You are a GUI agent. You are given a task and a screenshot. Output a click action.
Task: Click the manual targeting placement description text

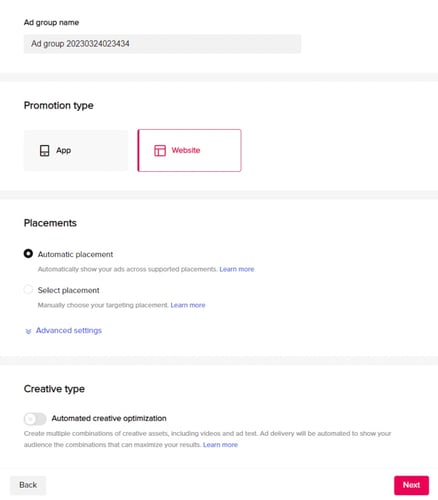point(103,305)
